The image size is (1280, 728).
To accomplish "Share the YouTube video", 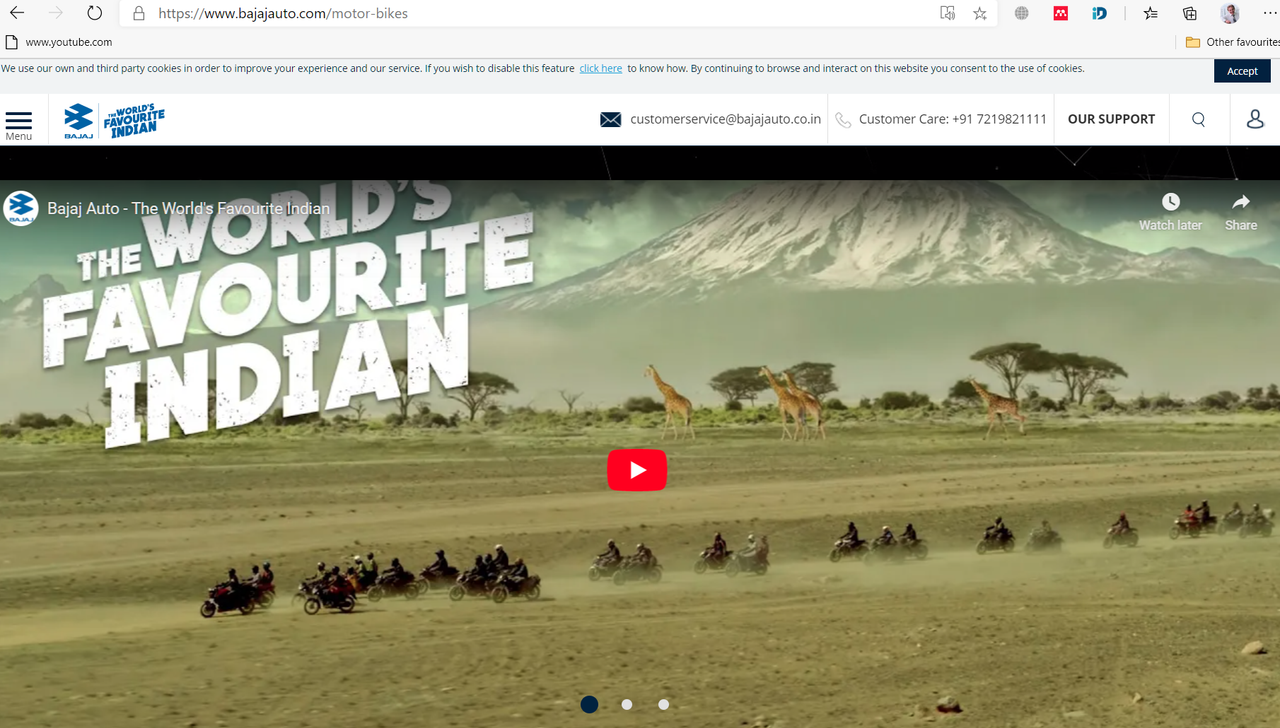I will pyautogui.click(x=1241, y=212).
